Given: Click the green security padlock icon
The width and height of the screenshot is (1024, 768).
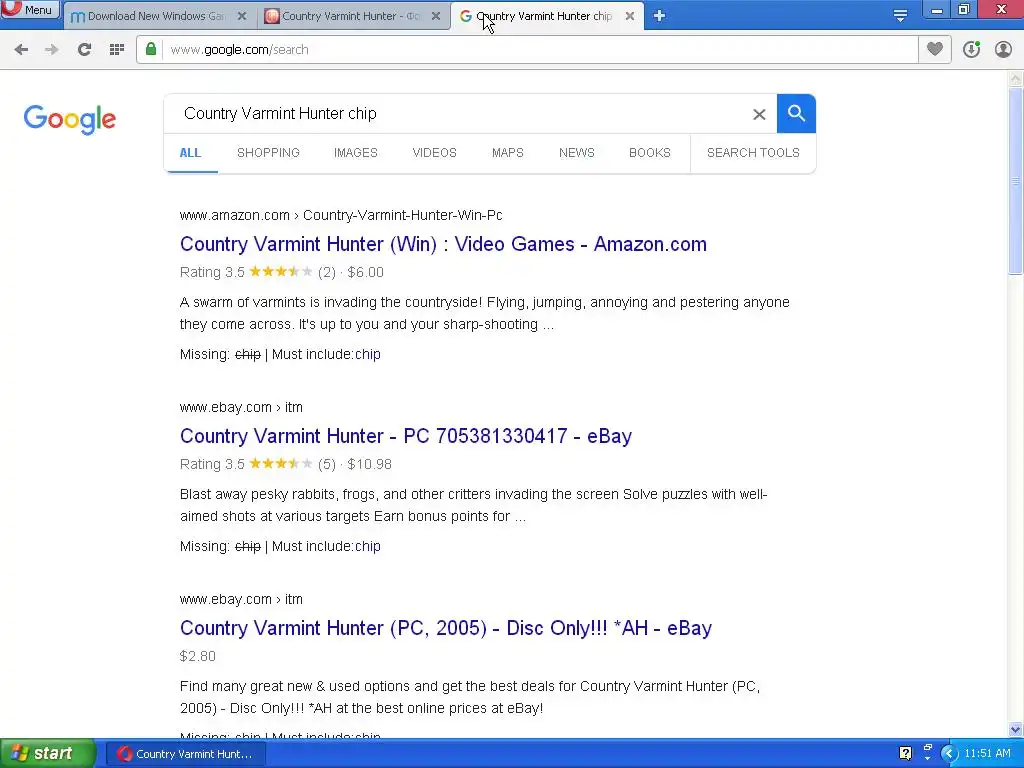Looking at the screenshot, I should pyautogui.click(x=151, y=49).
